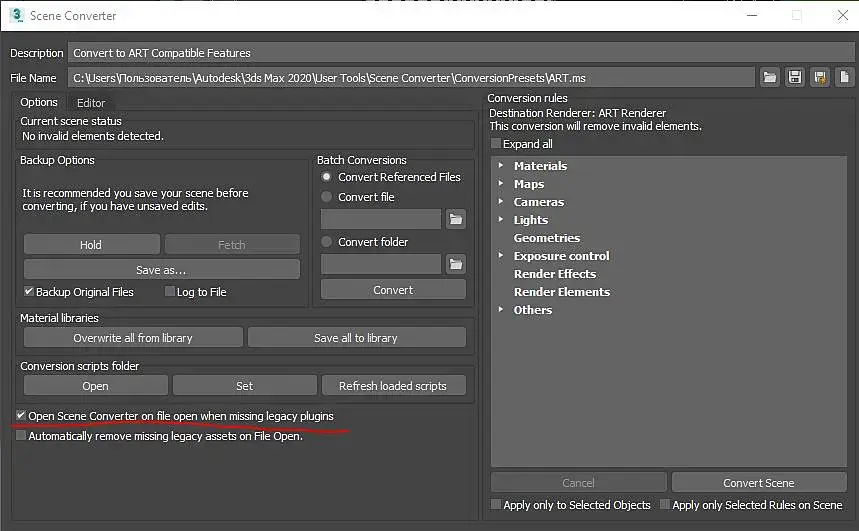
Task: Expand the Maps rules arrow
Action: [500, 183]
